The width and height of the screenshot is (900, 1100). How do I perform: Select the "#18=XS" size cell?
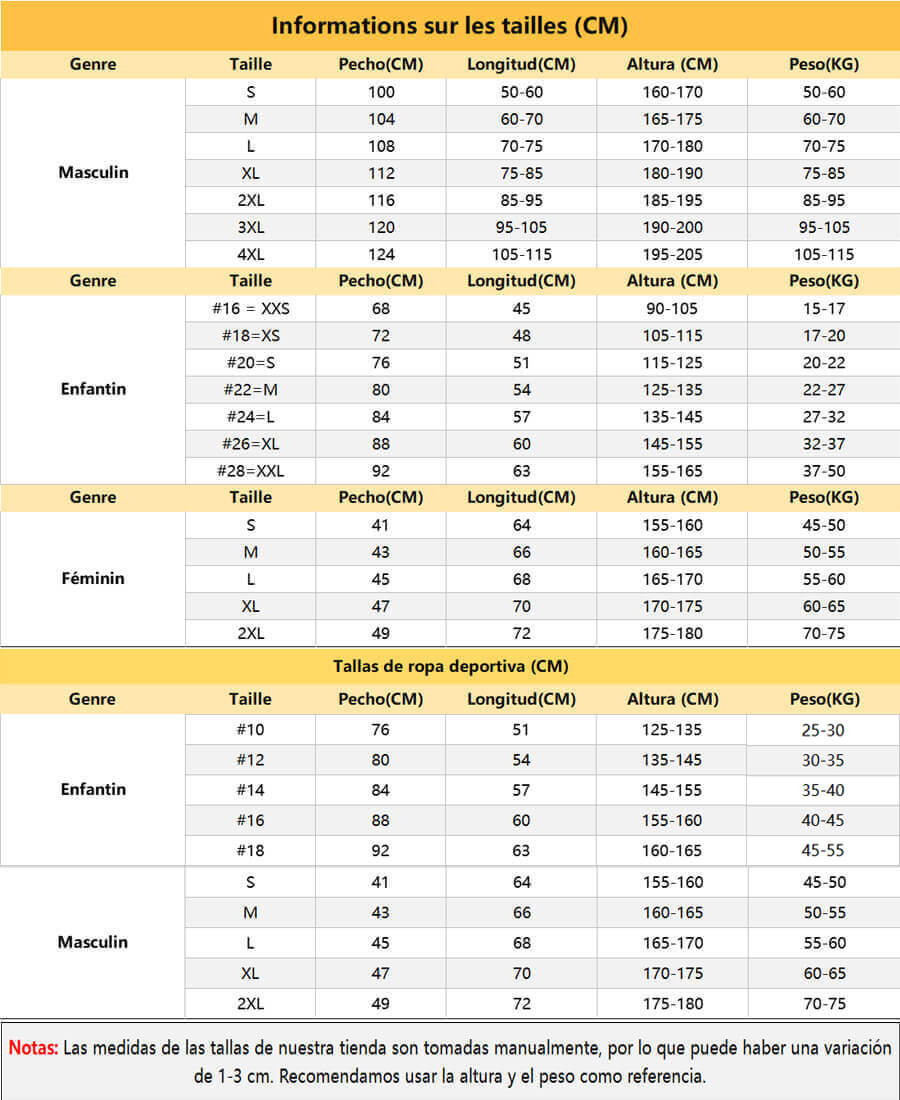[250, 335]
